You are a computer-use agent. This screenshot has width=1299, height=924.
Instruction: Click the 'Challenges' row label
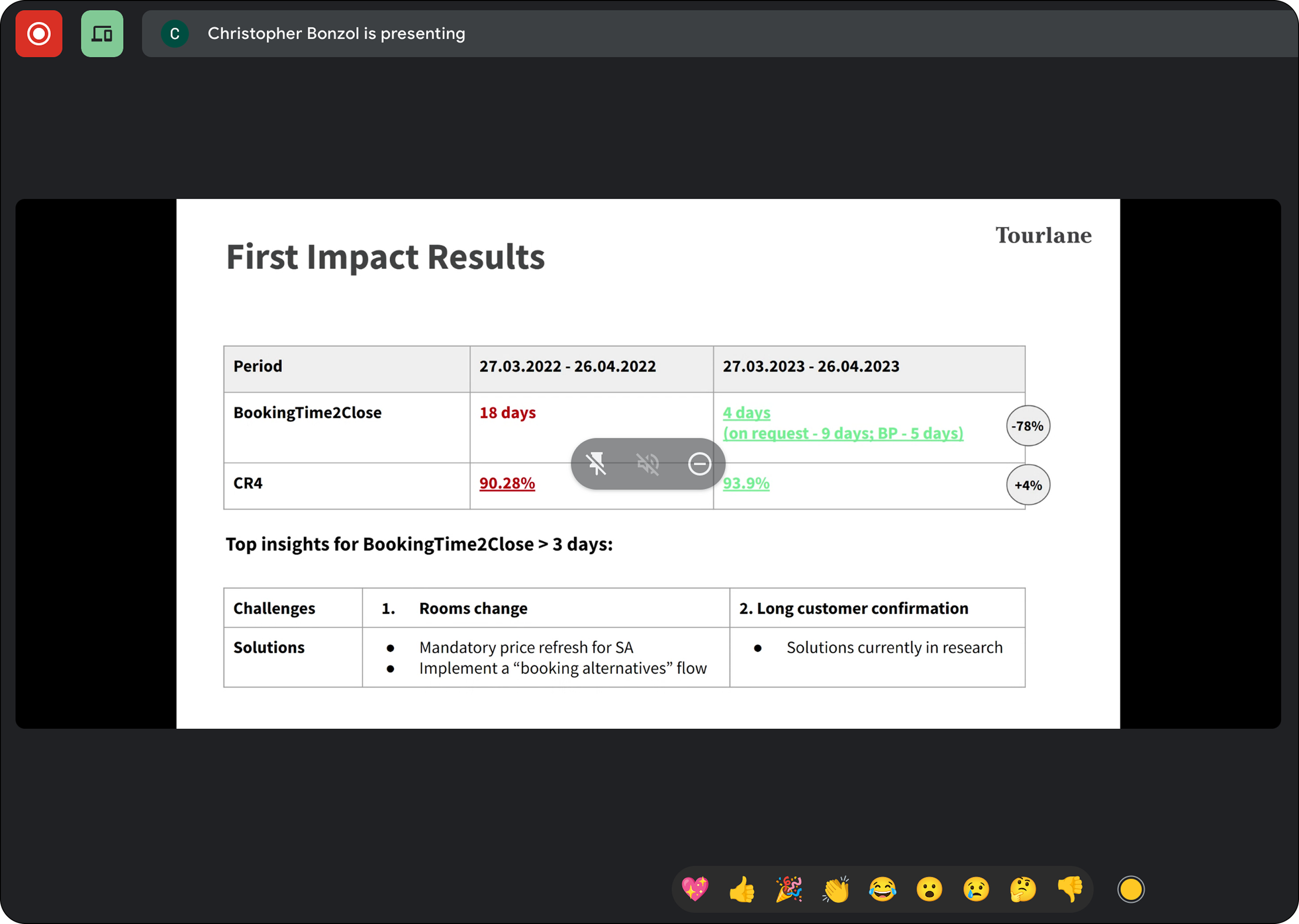[x=274, y=608]
